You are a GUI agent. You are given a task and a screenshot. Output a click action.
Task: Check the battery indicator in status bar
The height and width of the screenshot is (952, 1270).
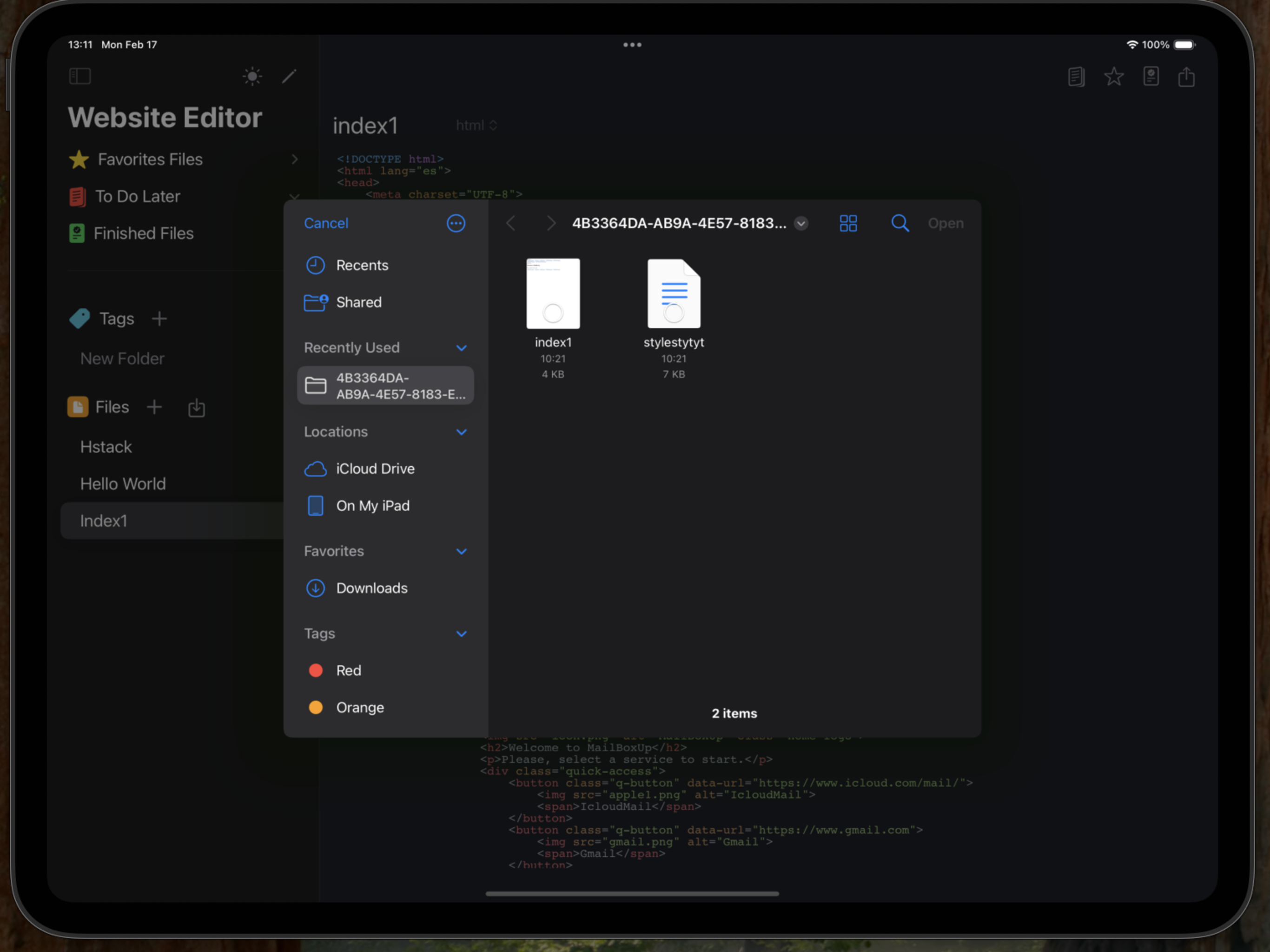point(1184,45)
